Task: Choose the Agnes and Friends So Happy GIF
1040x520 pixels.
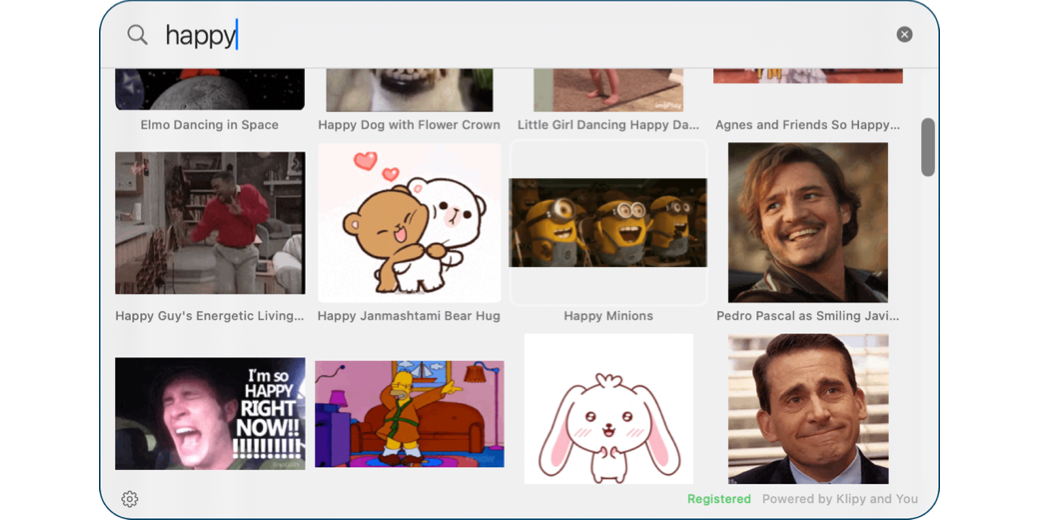Action: [808, 76]
